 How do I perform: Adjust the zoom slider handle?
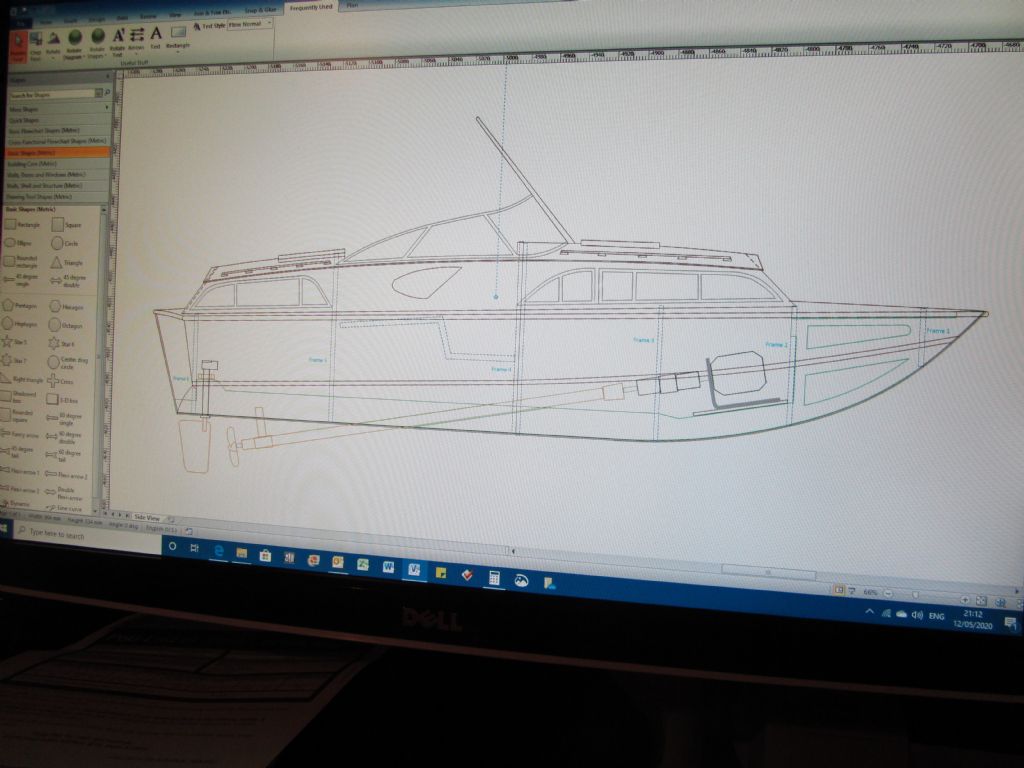(916, 595)
